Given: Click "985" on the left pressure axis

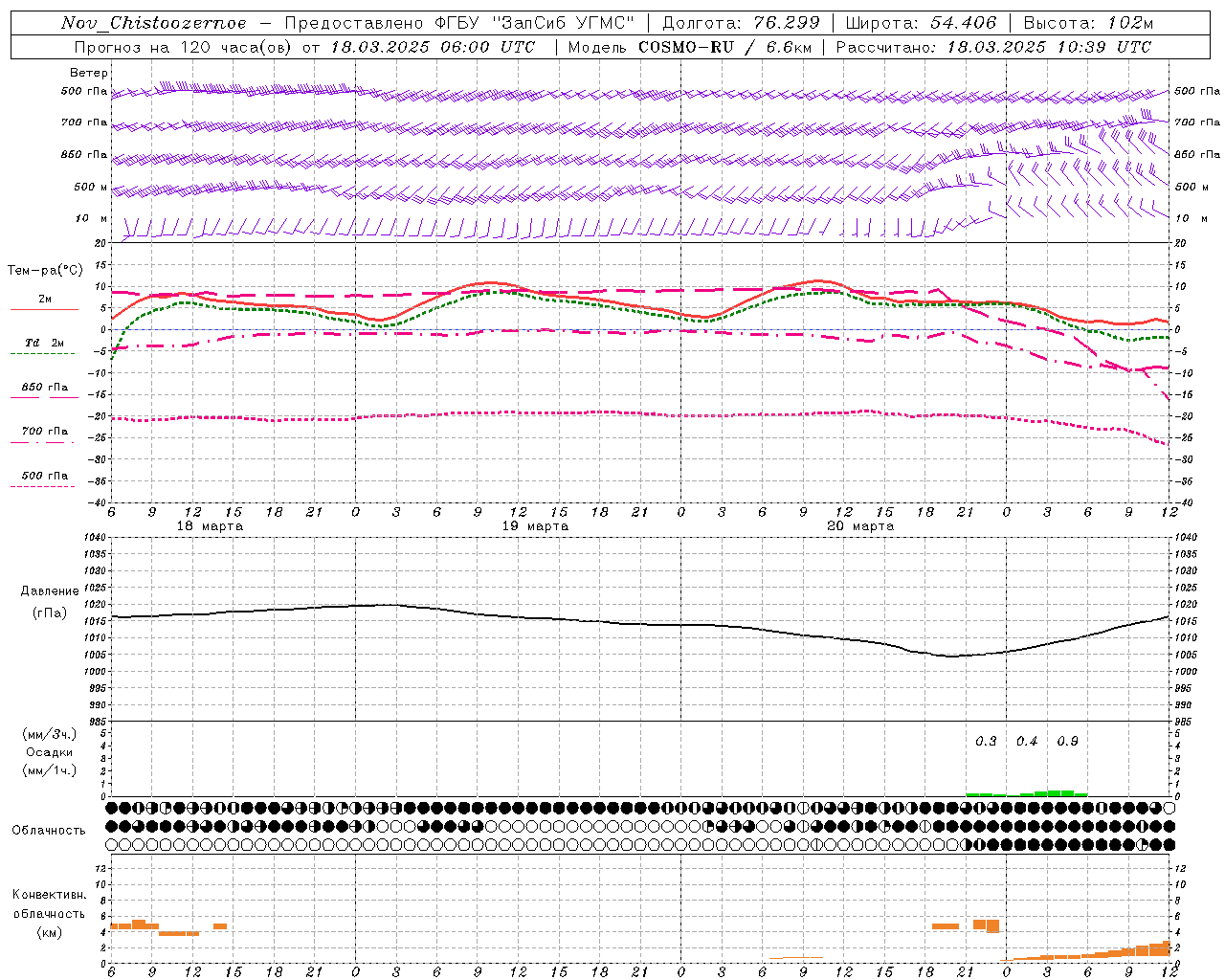Looking at the screenshot, I should tap(97, 722).
